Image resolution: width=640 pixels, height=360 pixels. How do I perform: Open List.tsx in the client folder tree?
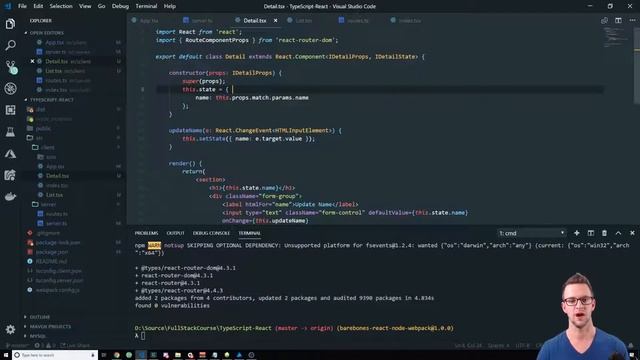pyautogui.click(x=54, y=195)
